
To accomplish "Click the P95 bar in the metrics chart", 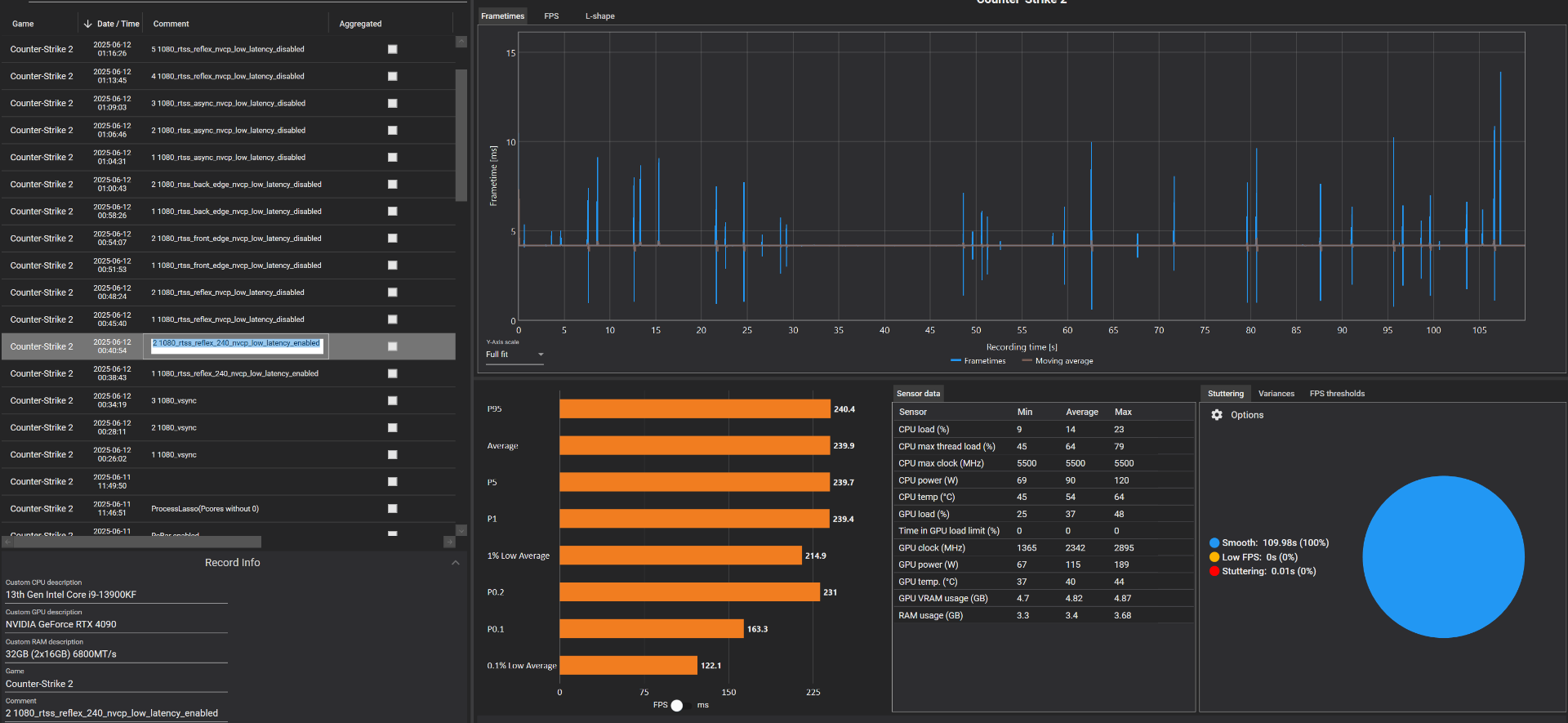I will pos(695,408).
